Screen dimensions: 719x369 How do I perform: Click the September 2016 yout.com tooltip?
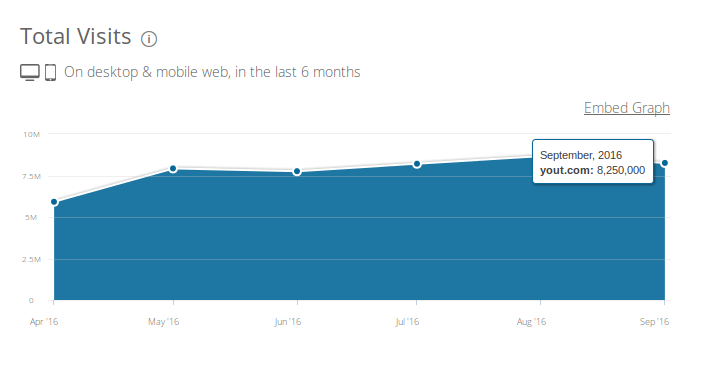pos(592,161)
